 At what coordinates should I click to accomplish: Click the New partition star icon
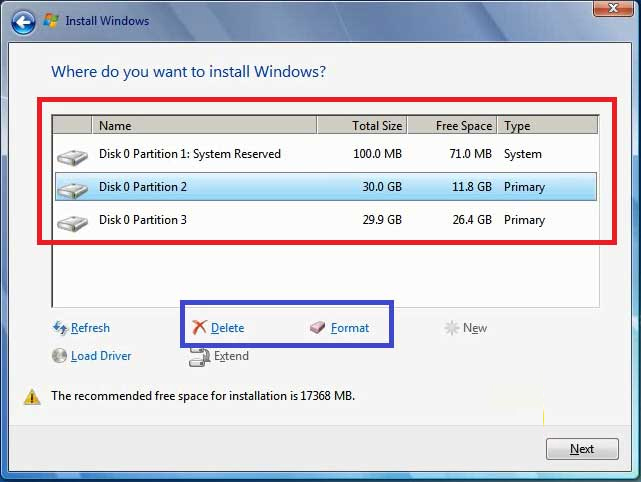[x=452, y=328]
